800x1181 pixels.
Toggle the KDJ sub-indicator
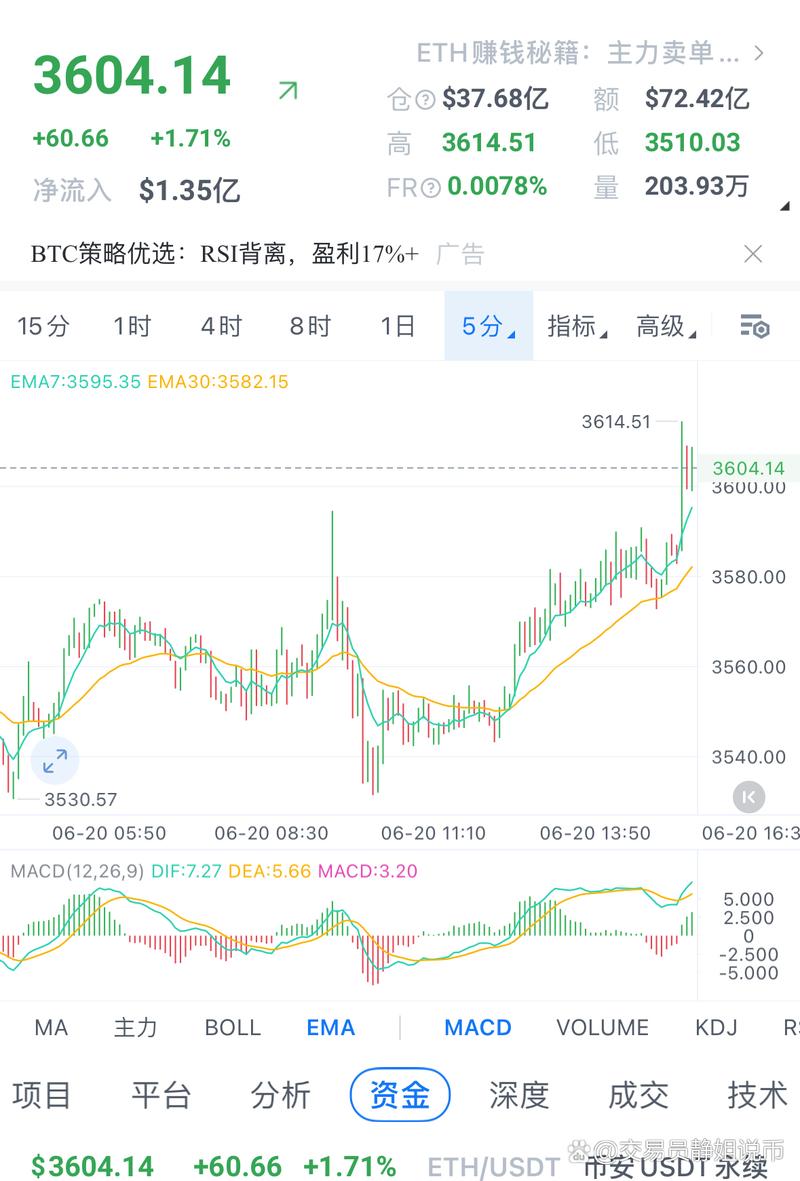tap(716, 1027)
